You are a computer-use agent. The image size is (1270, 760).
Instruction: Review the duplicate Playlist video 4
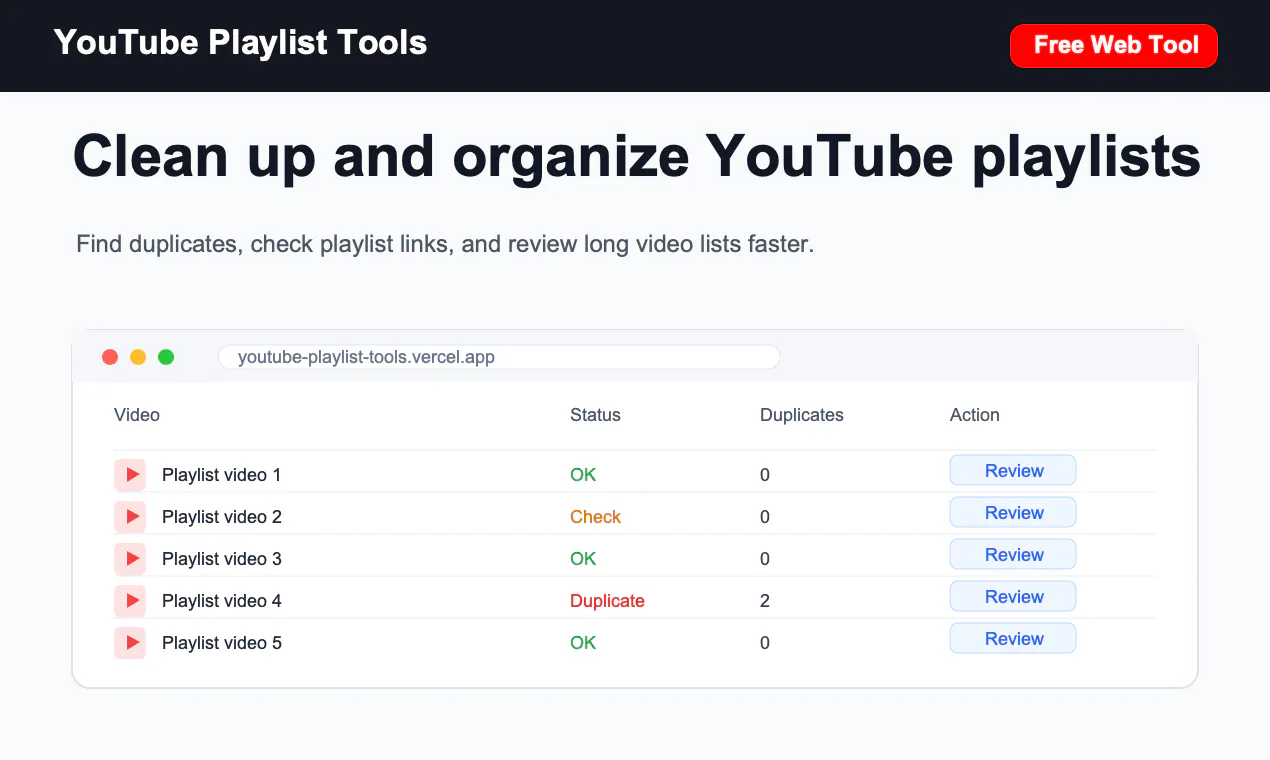1013,597
